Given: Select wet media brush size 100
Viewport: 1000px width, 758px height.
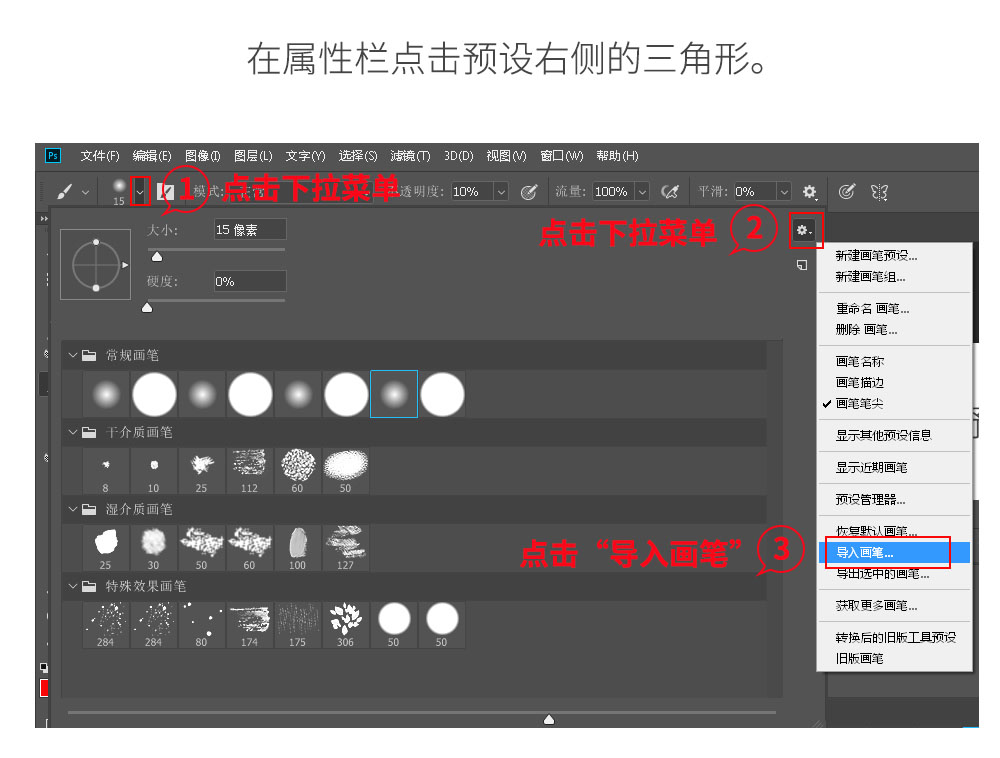Looking at the screenshot, I should pos(297,548).
